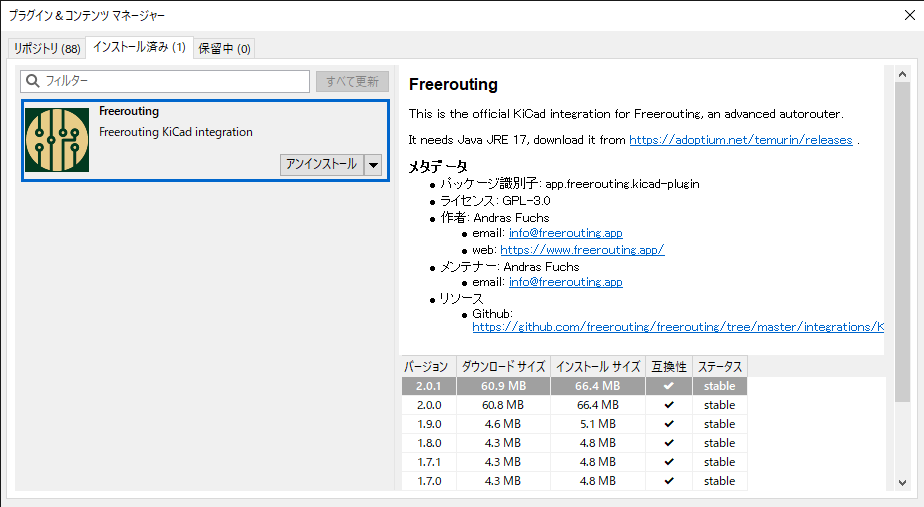The height and width of the screenshot is (507, 924).
Task: Open the uninstall button dropdown arrow
Action: [373, 165]
